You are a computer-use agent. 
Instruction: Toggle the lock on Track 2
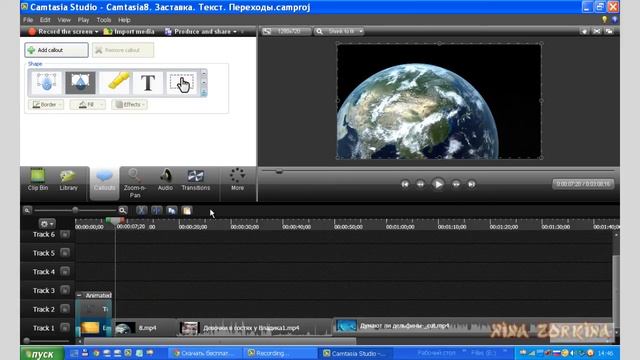tap(64, 309)
